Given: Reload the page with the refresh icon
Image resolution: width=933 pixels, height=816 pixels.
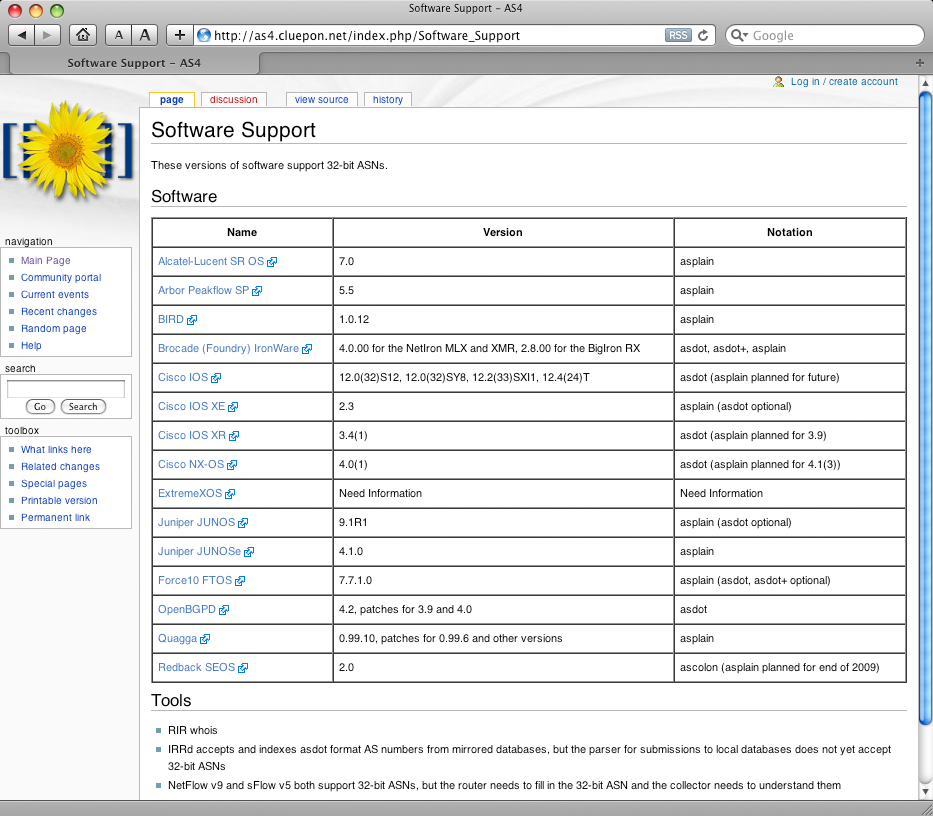Looking at the screenshot, I should click(703, 35).
